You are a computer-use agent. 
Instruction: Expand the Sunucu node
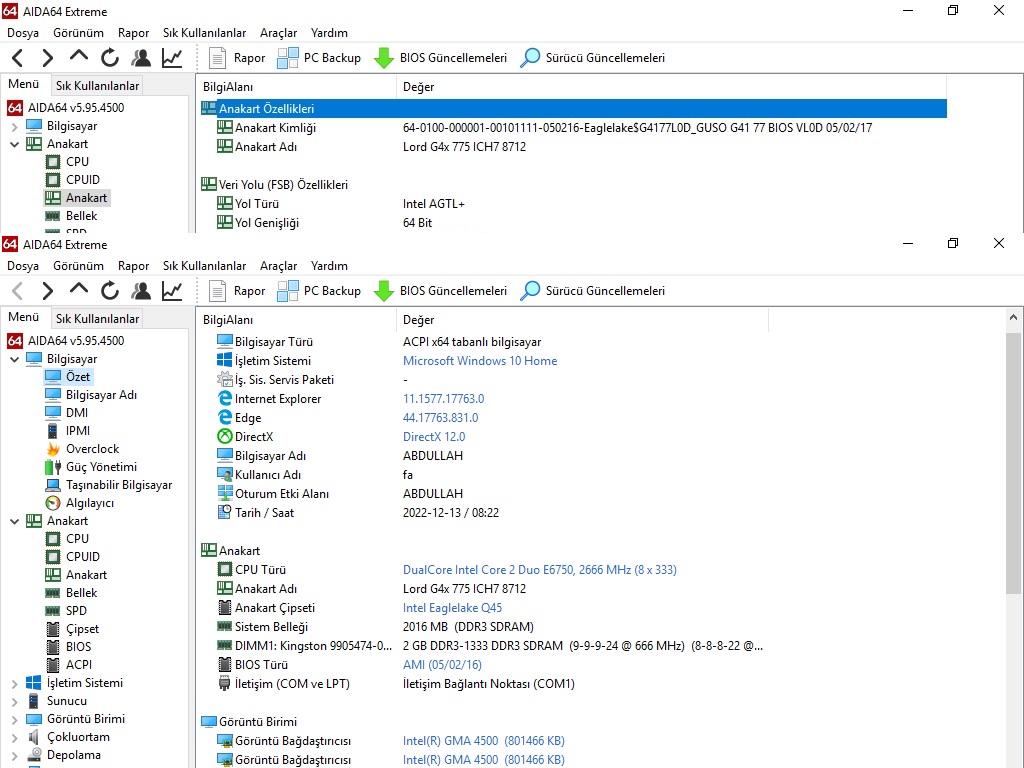click(14, 702)
